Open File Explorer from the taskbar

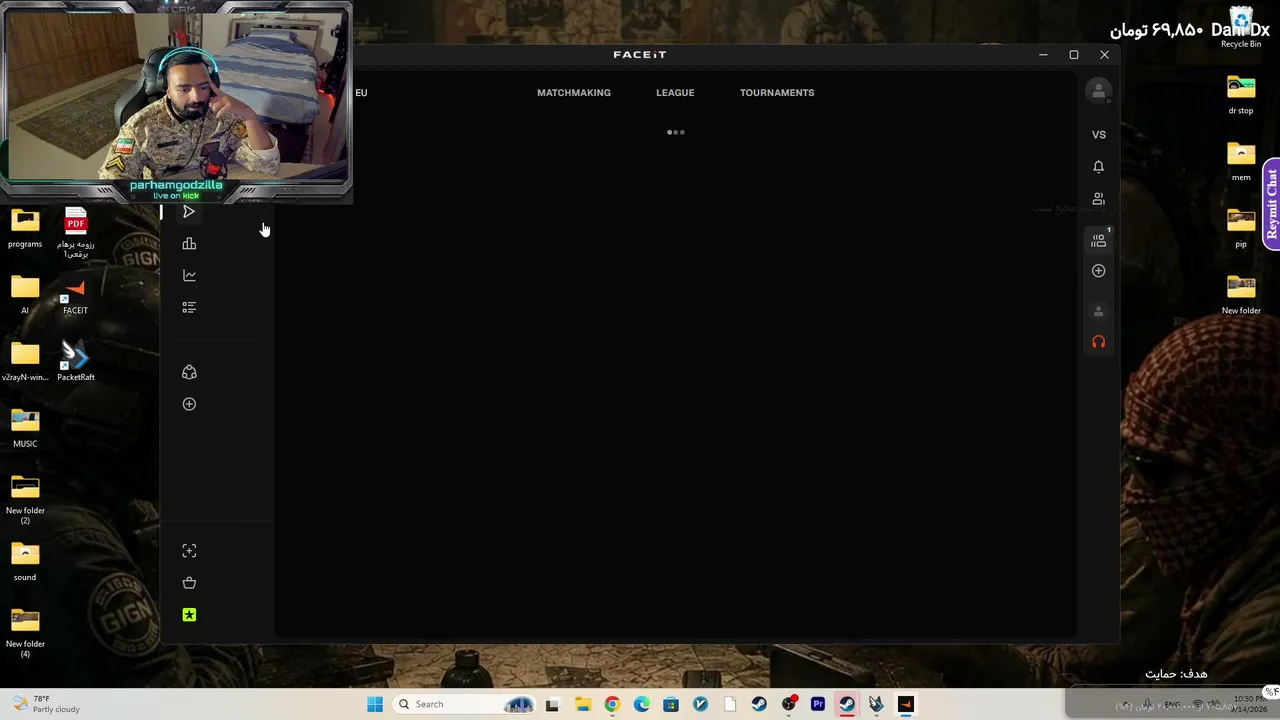coord(583,704)
